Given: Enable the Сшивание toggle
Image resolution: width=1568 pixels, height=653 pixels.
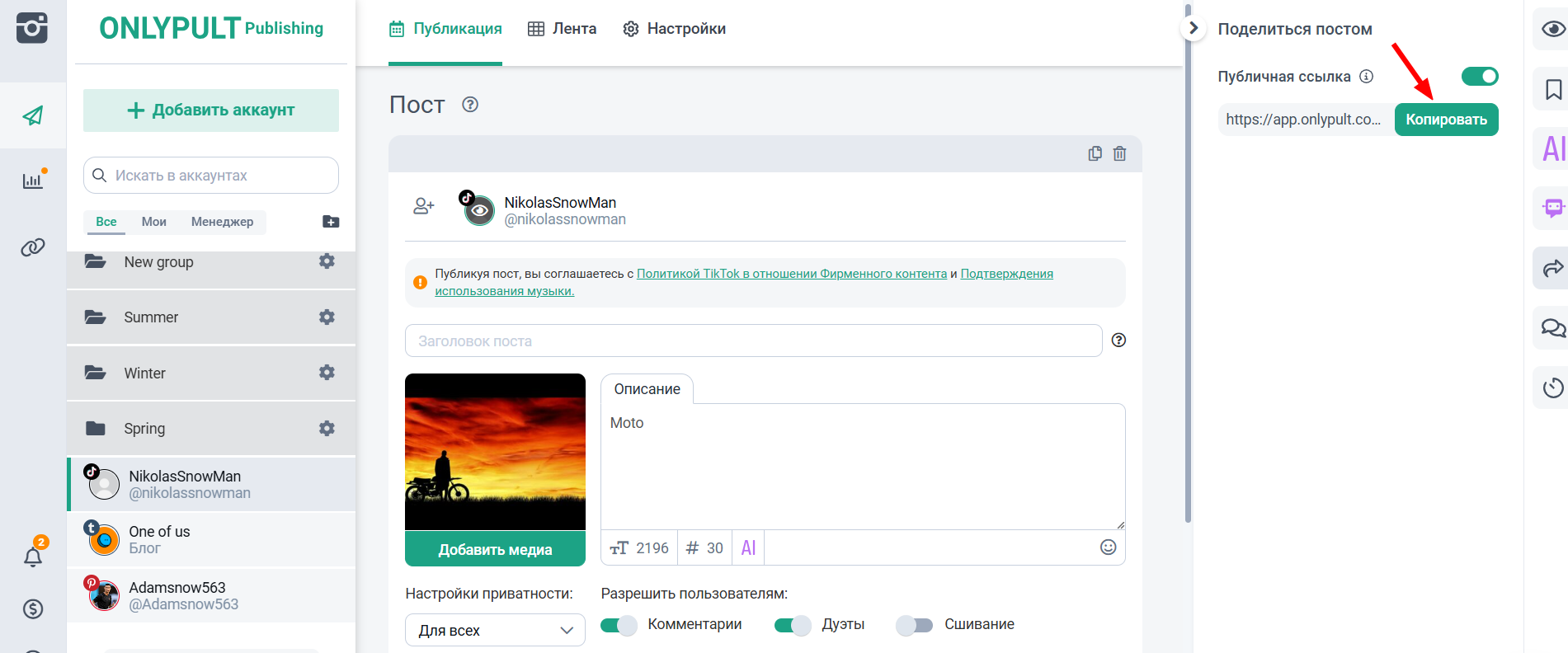Looking at the screenshot, I should point(914,625).
